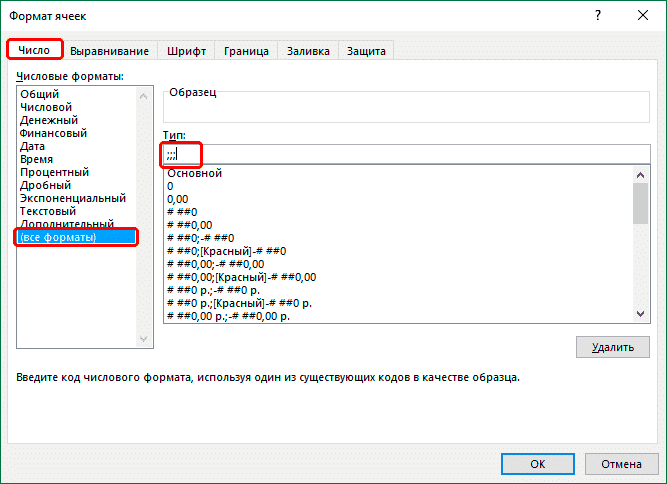Open the Граница tab
Viewport: 667px width, 484px height.
click(x=246, y=51)
